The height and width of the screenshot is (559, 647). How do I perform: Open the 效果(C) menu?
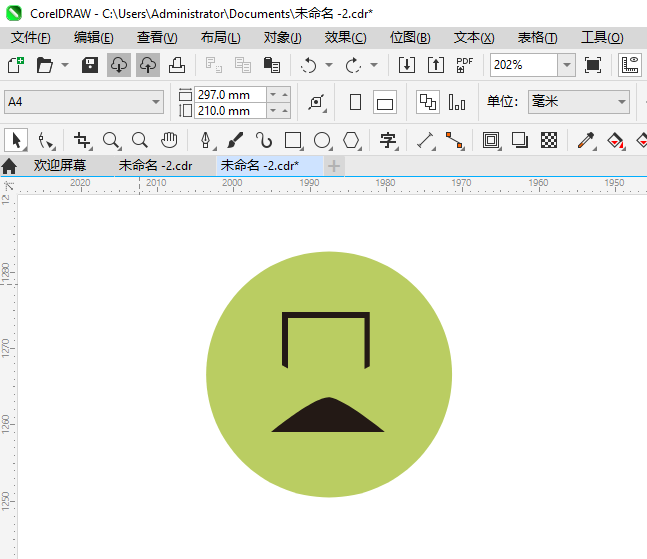345,37
